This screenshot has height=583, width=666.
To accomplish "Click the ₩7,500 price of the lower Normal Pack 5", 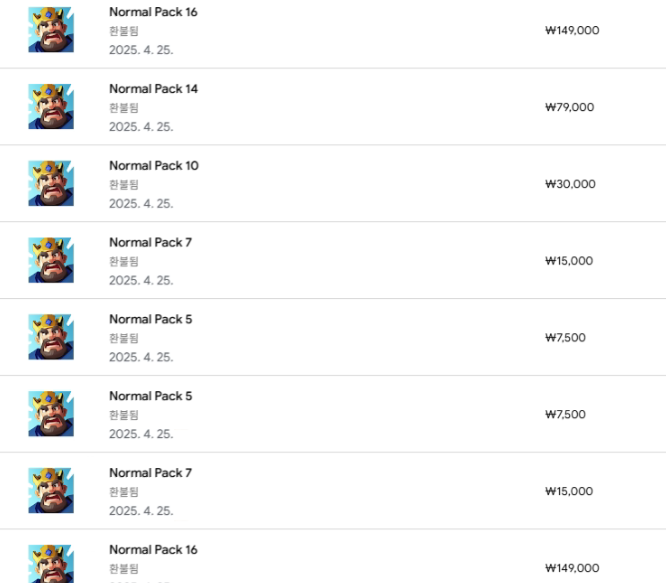I will [565, 414].
